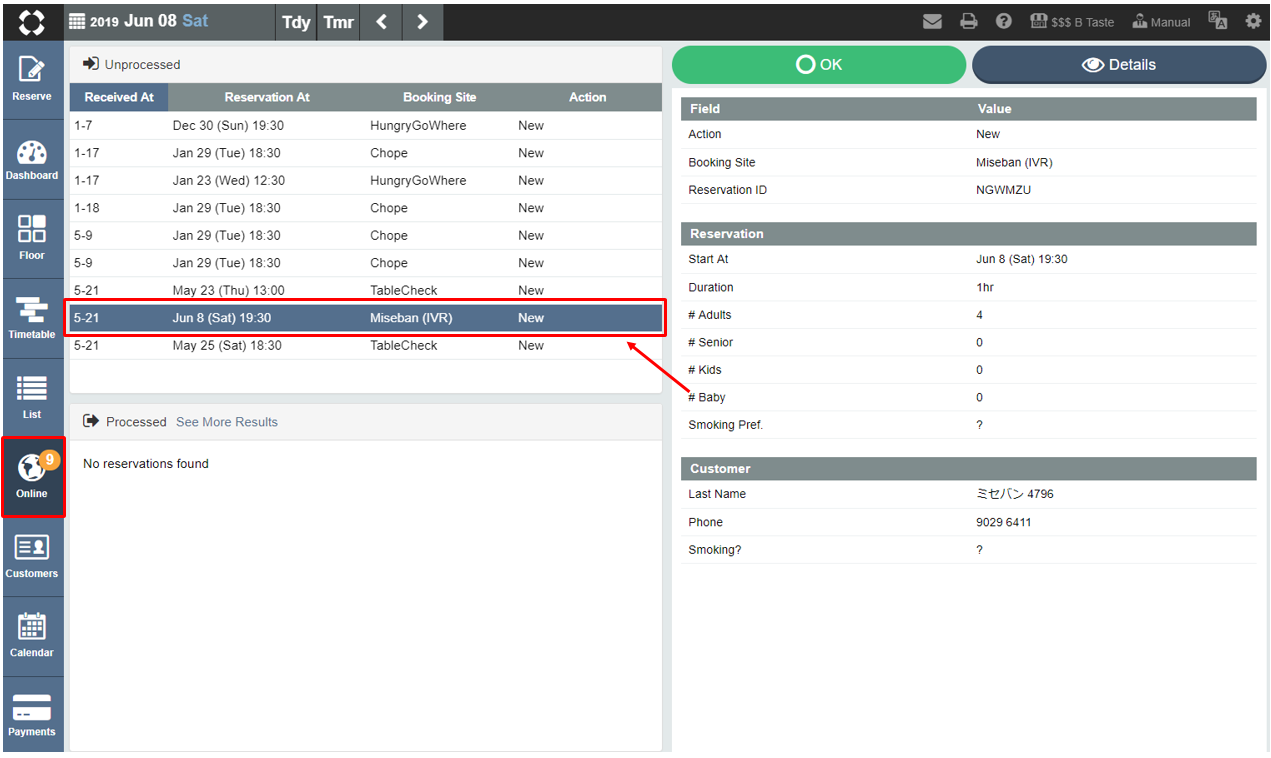The height and width of the screenshot is (758, 1271).
Task: Go to previous day arrow
Action: point(381,21)
